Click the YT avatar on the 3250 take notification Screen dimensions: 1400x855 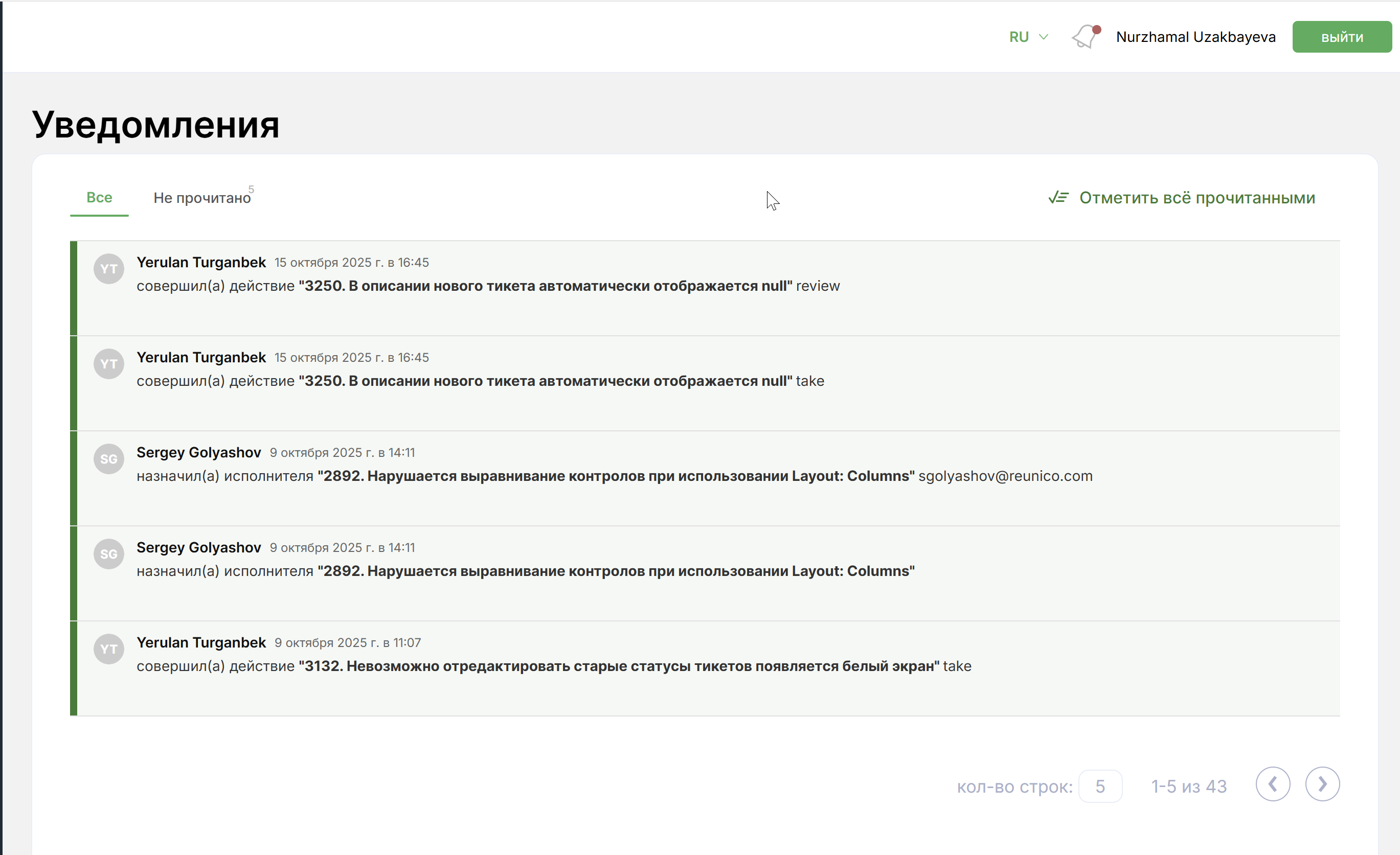[108, 364]
